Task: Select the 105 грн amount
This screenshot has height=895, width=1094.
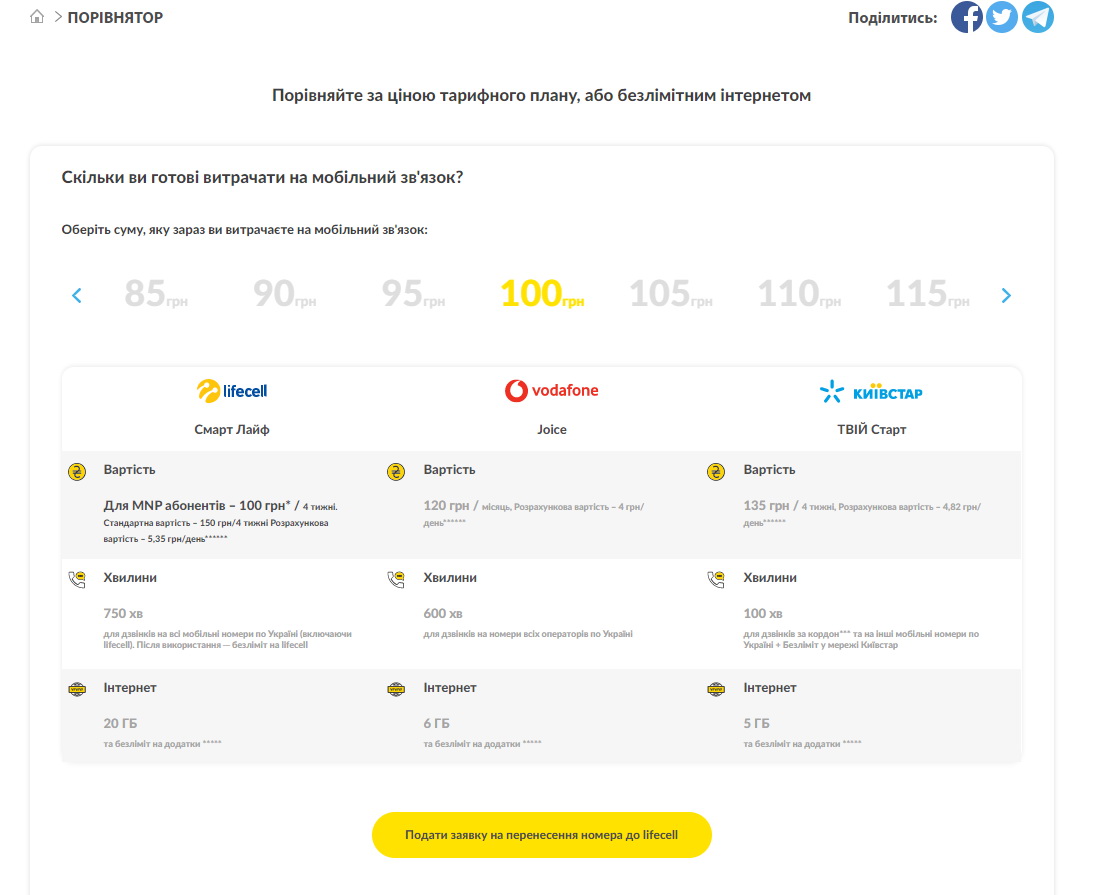Action: (x=670, y=294)
